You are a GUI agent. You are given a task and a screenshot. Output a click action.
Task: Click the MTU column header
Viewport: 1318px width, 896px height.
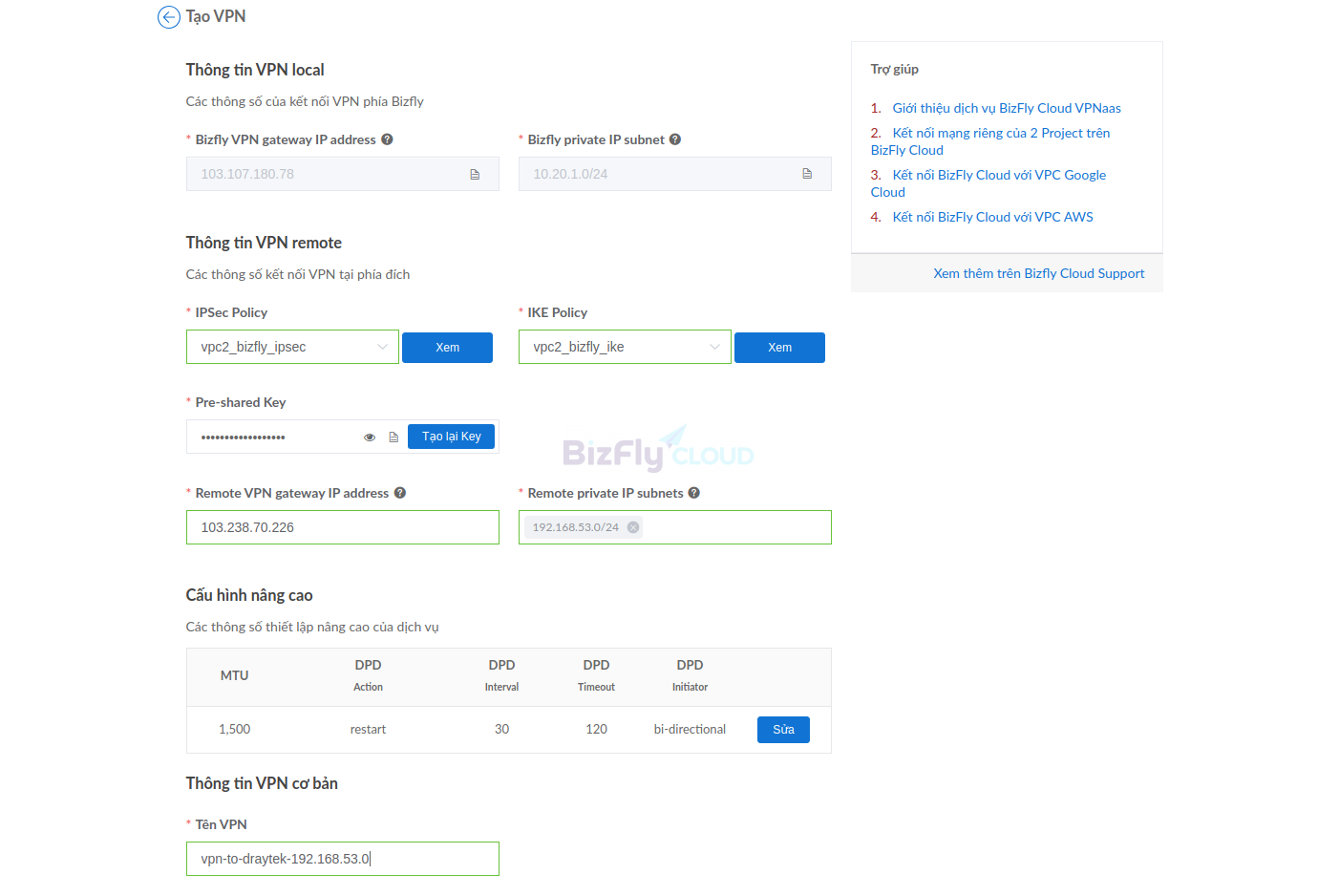pos(234,675)
